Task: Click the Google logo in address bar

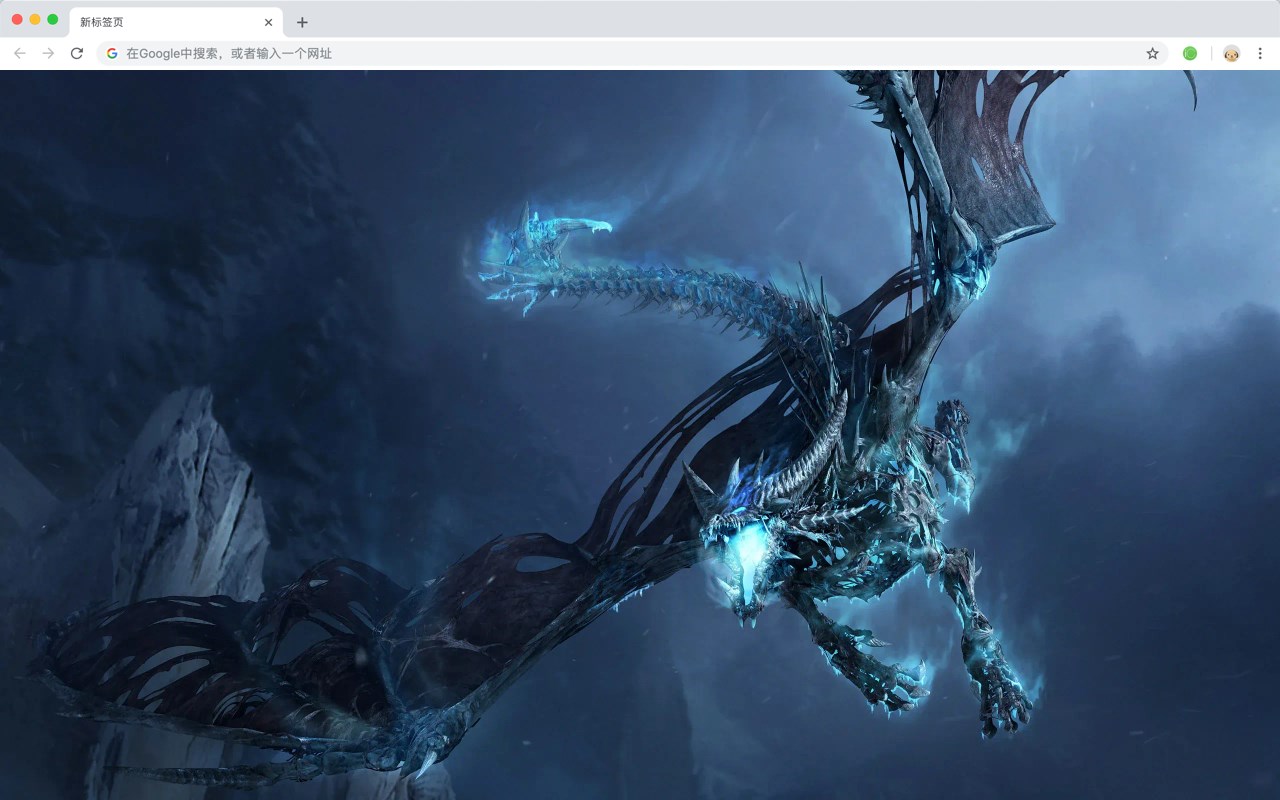Action: (112, 53)
